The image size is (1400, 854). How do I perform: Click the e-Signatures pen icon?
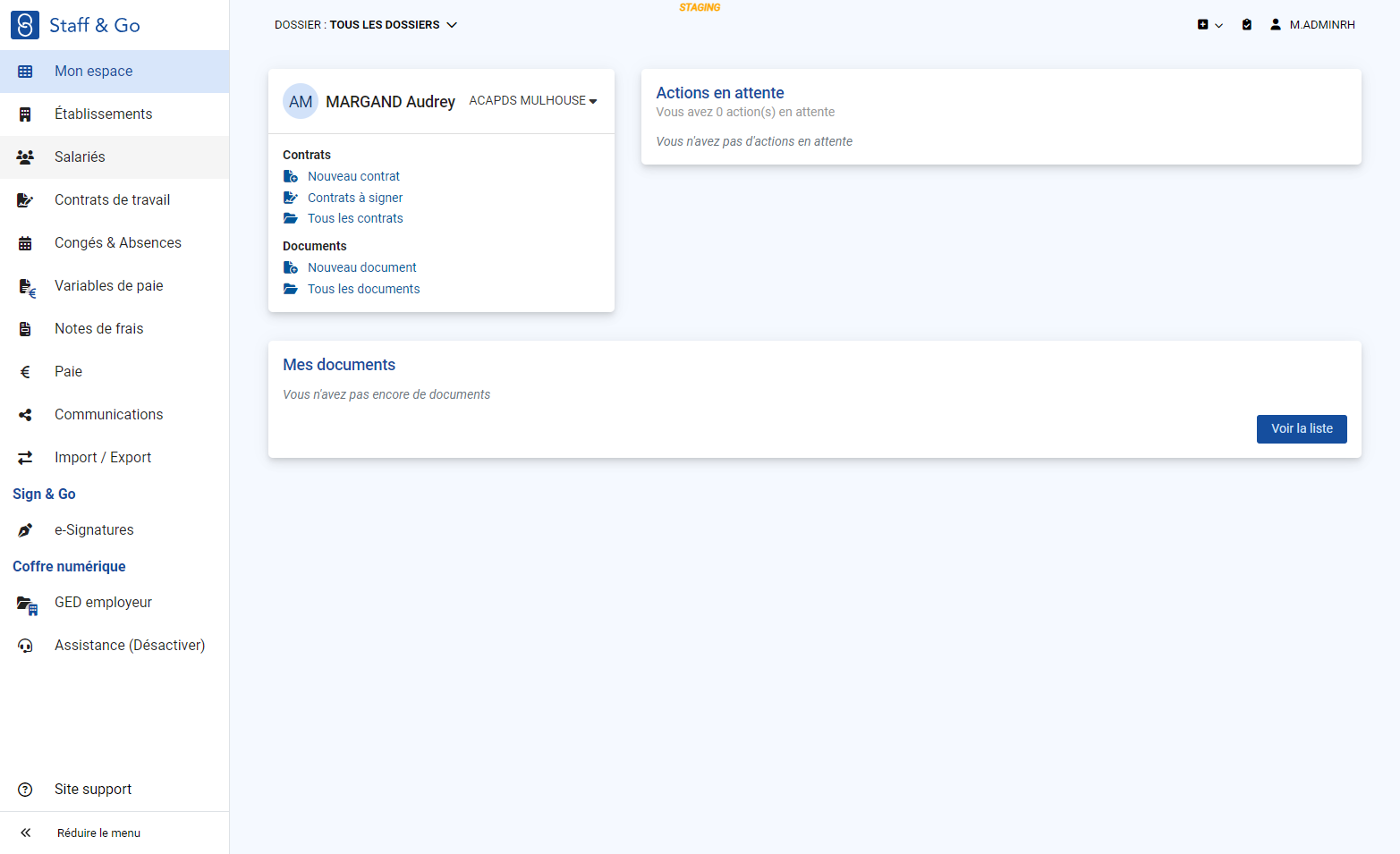[x=25, y=530]
